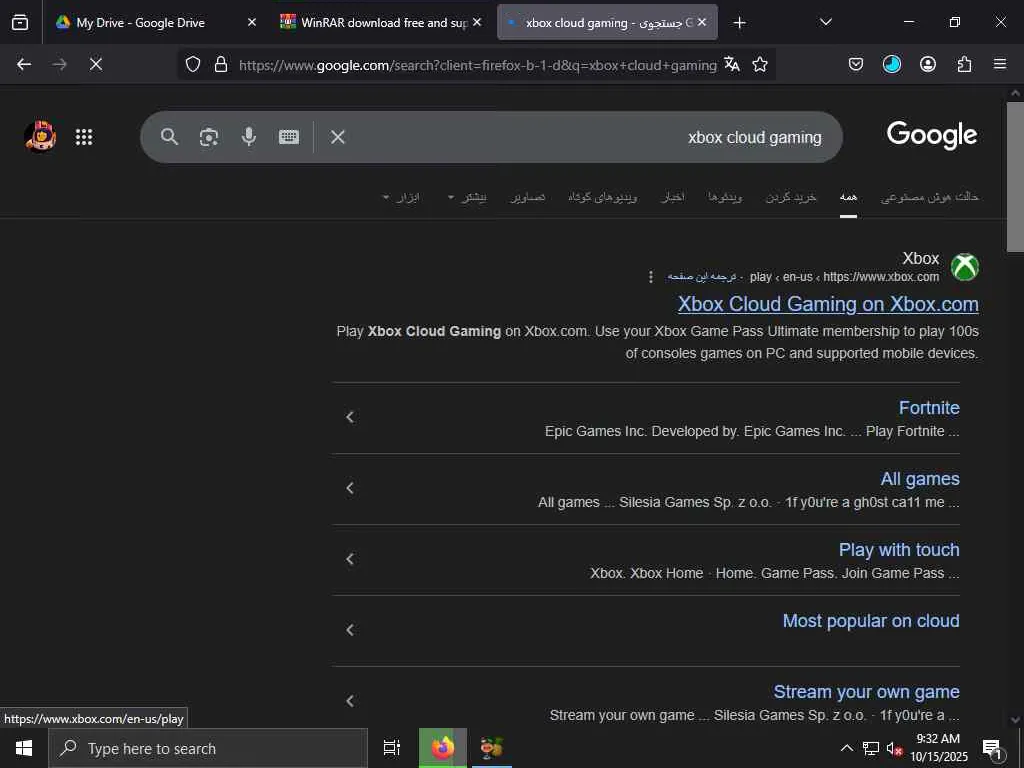
Task: Translate this page icon in address bar
Action: [732, 64]
